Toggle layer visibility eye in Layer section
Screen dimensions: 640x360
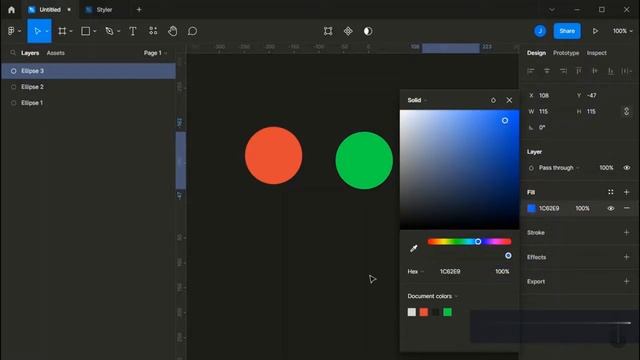tap(627, 168)
